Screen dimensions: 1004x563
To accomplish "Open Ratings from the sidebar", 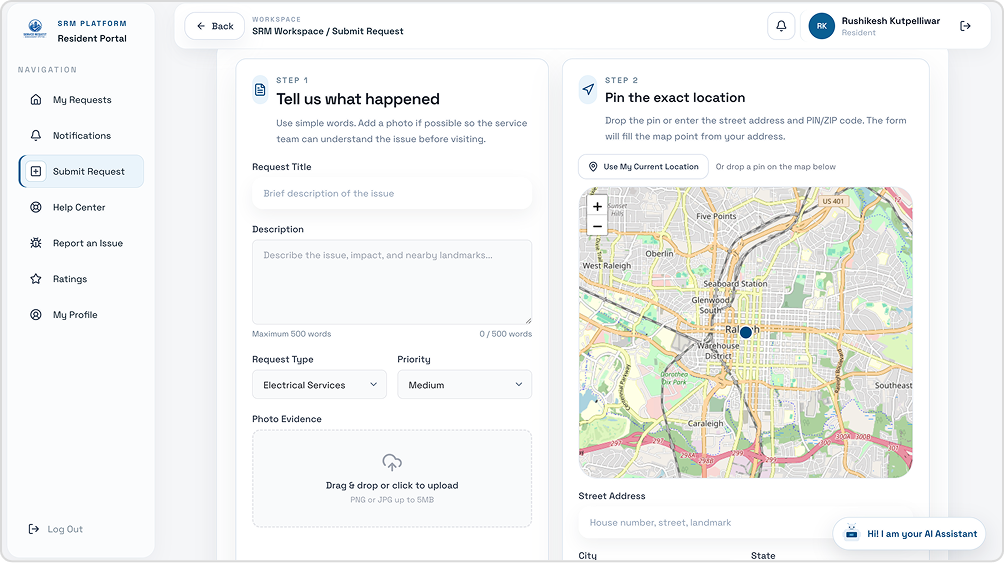I will tap(81, 279).
